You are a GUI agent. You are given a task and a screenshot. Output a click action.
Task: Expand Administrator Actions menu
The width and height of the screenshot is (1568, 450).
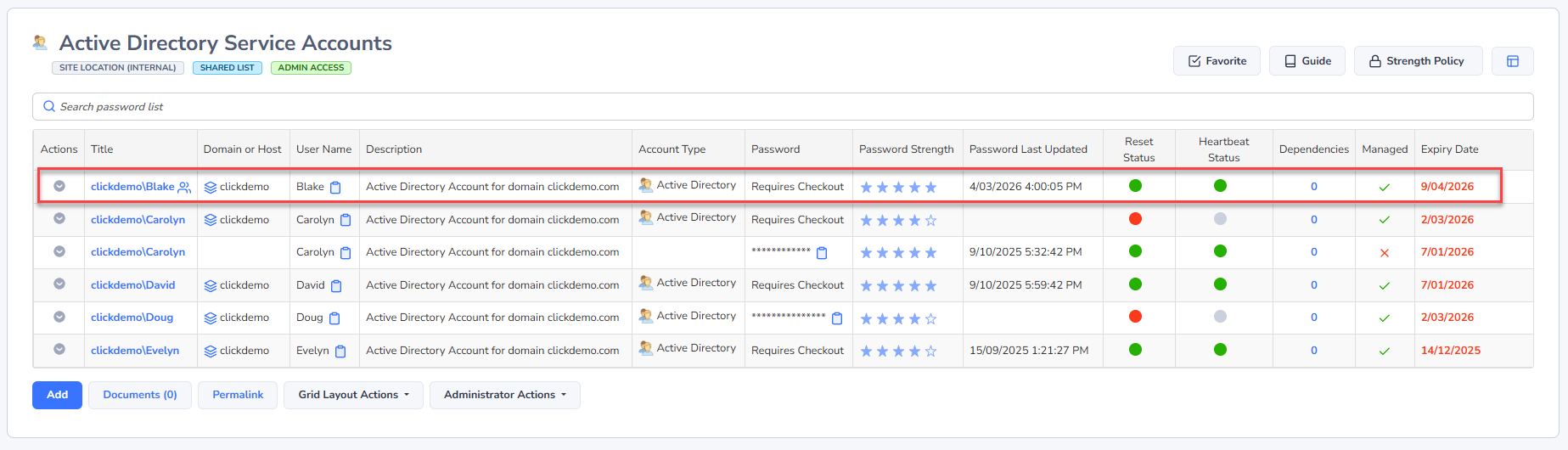tap(504, 395)
